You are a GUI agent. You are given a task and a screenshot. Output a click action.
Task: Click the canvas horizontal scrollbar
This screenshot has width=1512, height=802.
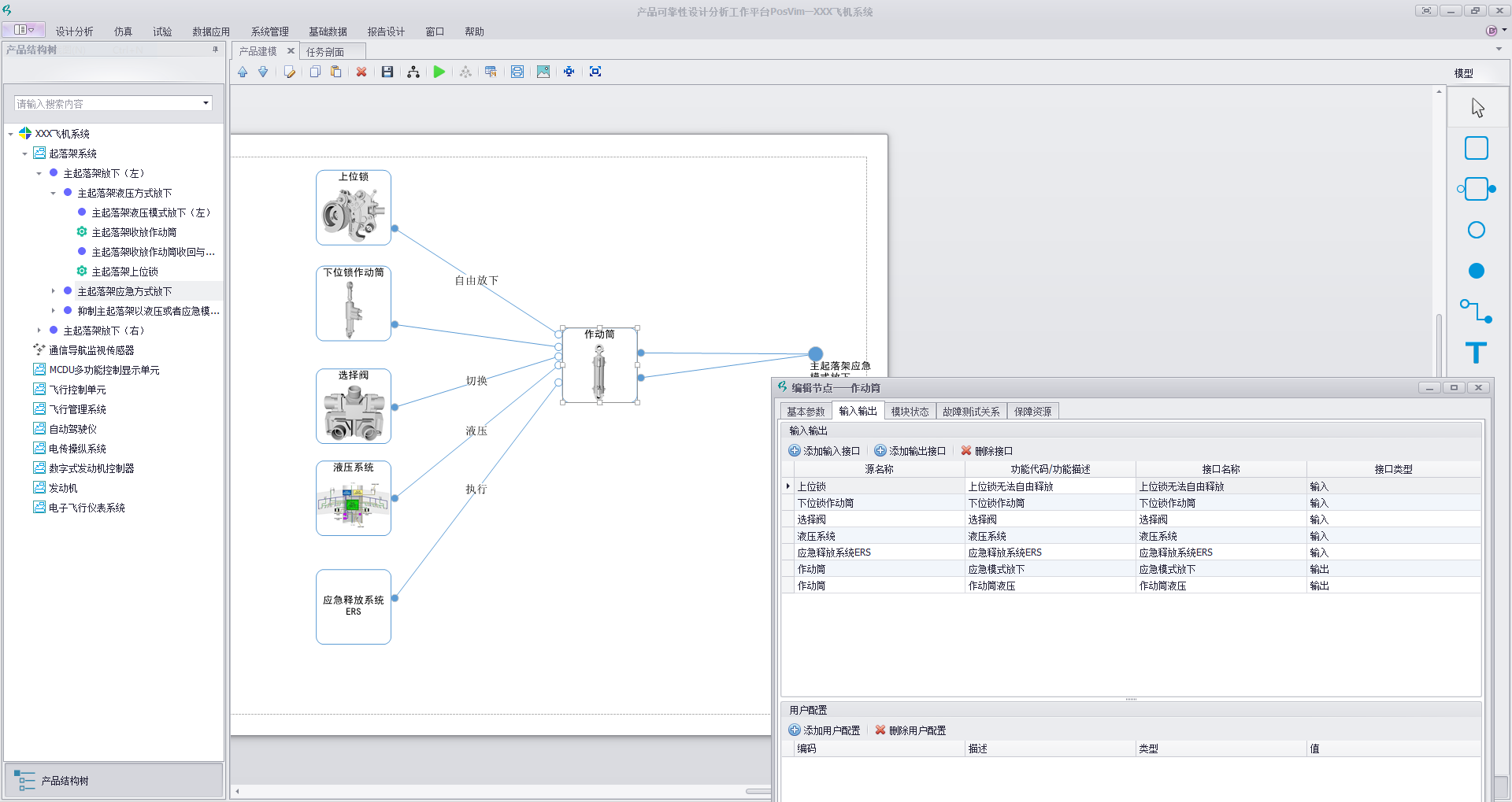pyautogui.click(x=504, y=791)
